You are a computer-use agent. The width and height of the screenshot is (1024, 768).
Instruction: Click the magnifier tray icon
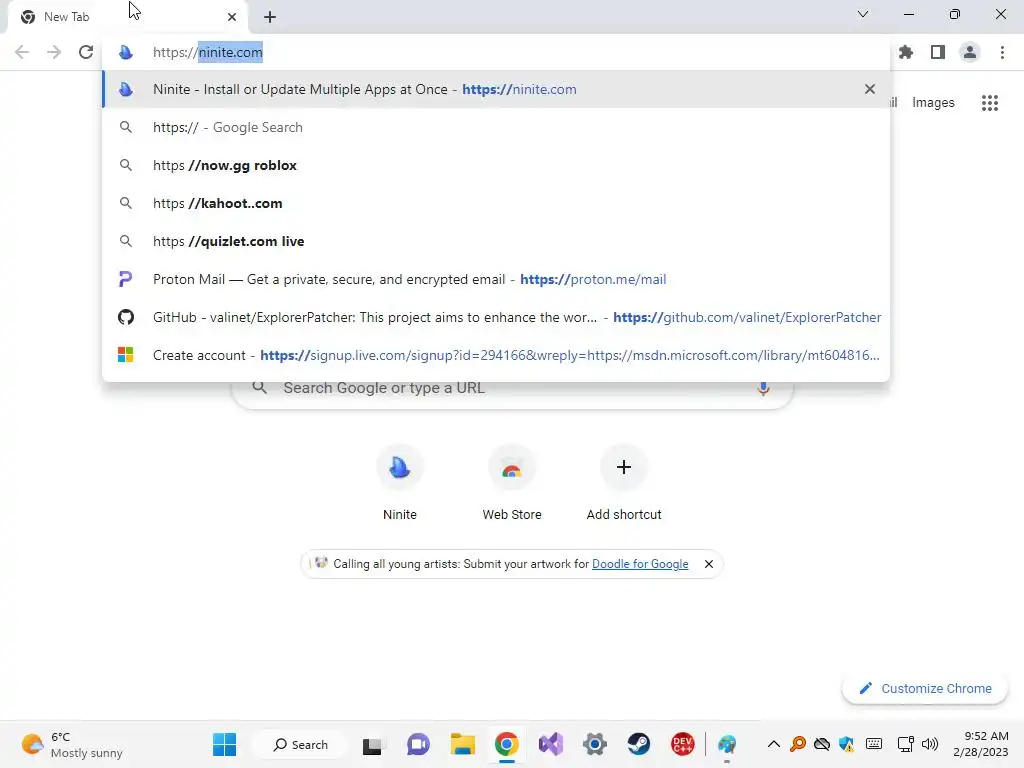(797, 744)
